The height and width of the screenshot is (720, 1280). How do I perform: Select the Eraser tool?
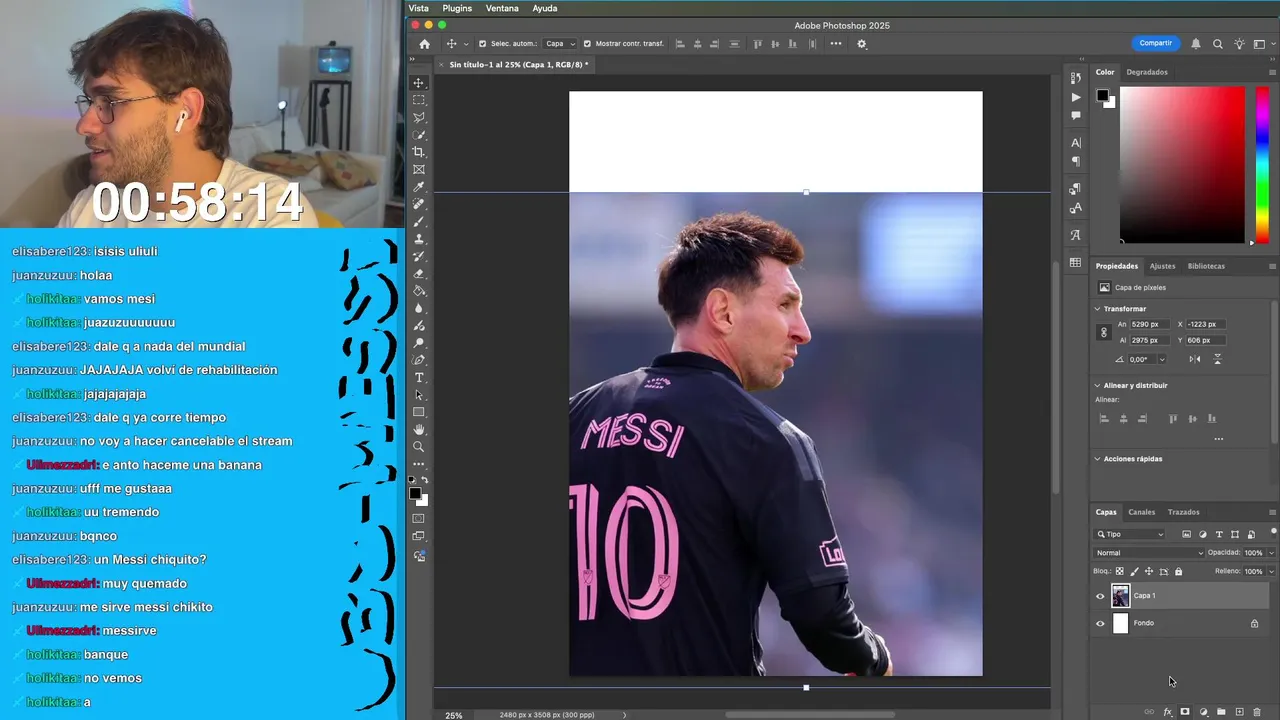419,274
